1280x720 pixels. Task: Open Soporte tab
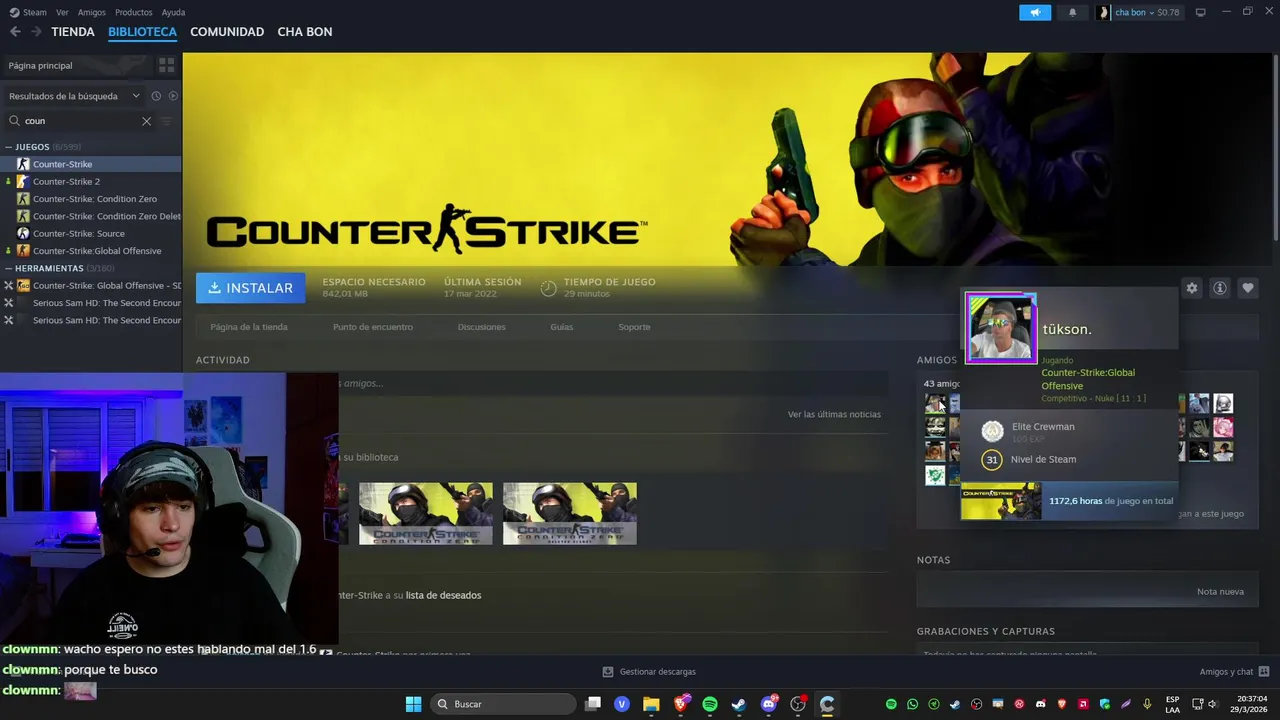634,327
